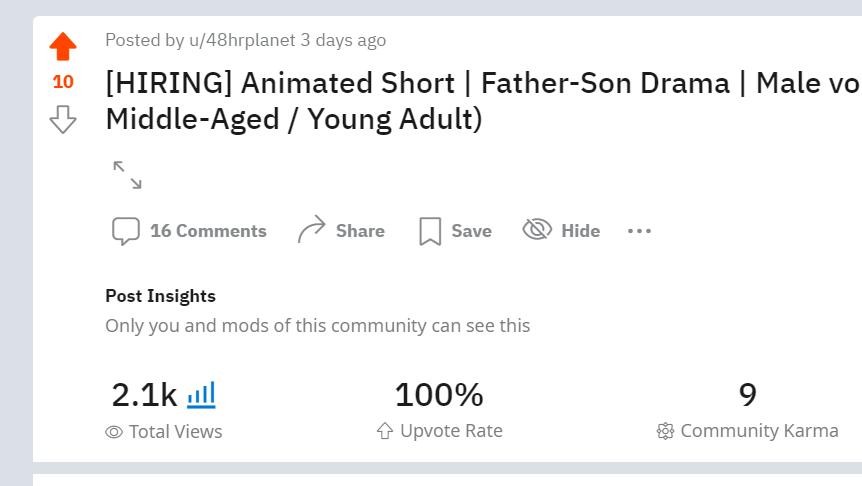
Task: Click the Share text label
Action: tap(360, 231)
